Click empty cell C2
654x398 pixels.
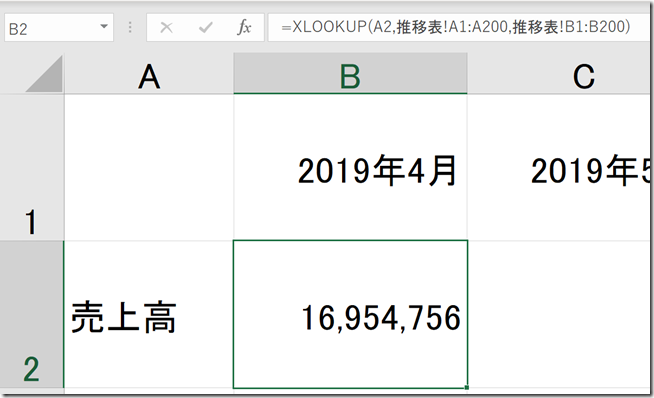pyautogui.click(x=559, y=315)
